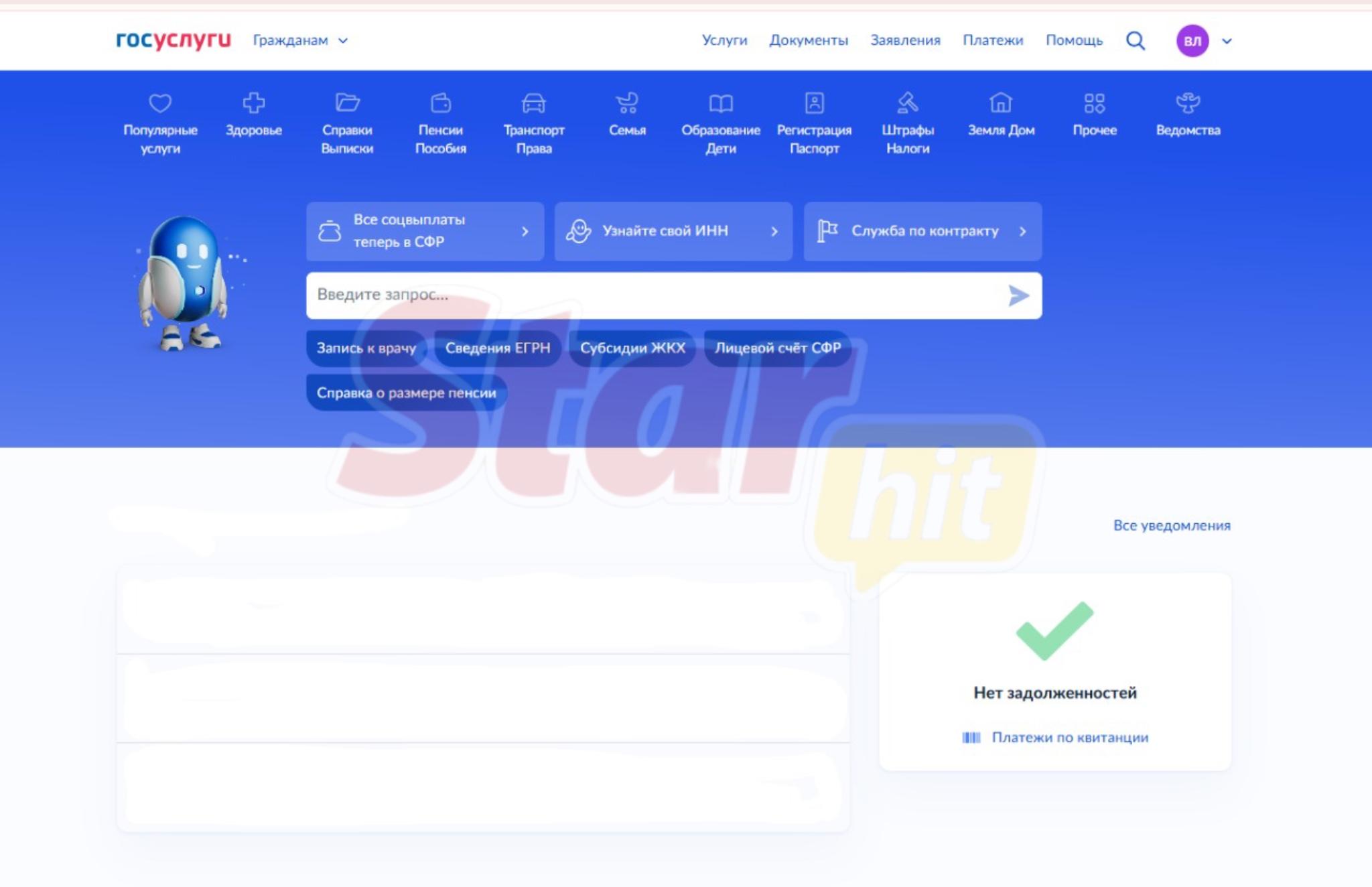
Task: Click the send arrow in search field
Action: pyautogui.click(x=1018, y=295)
